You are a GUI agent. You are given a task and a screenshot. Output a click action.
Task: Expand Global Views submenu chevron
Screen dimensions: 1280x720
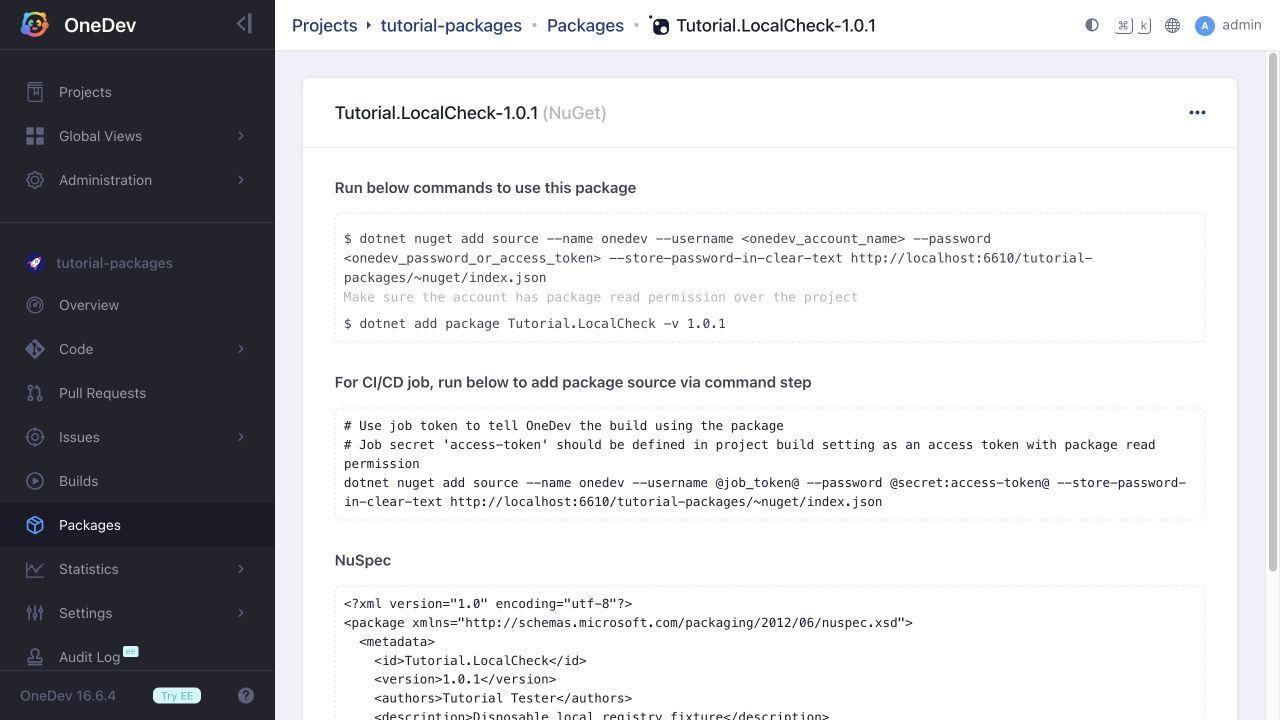pos(240,136)
